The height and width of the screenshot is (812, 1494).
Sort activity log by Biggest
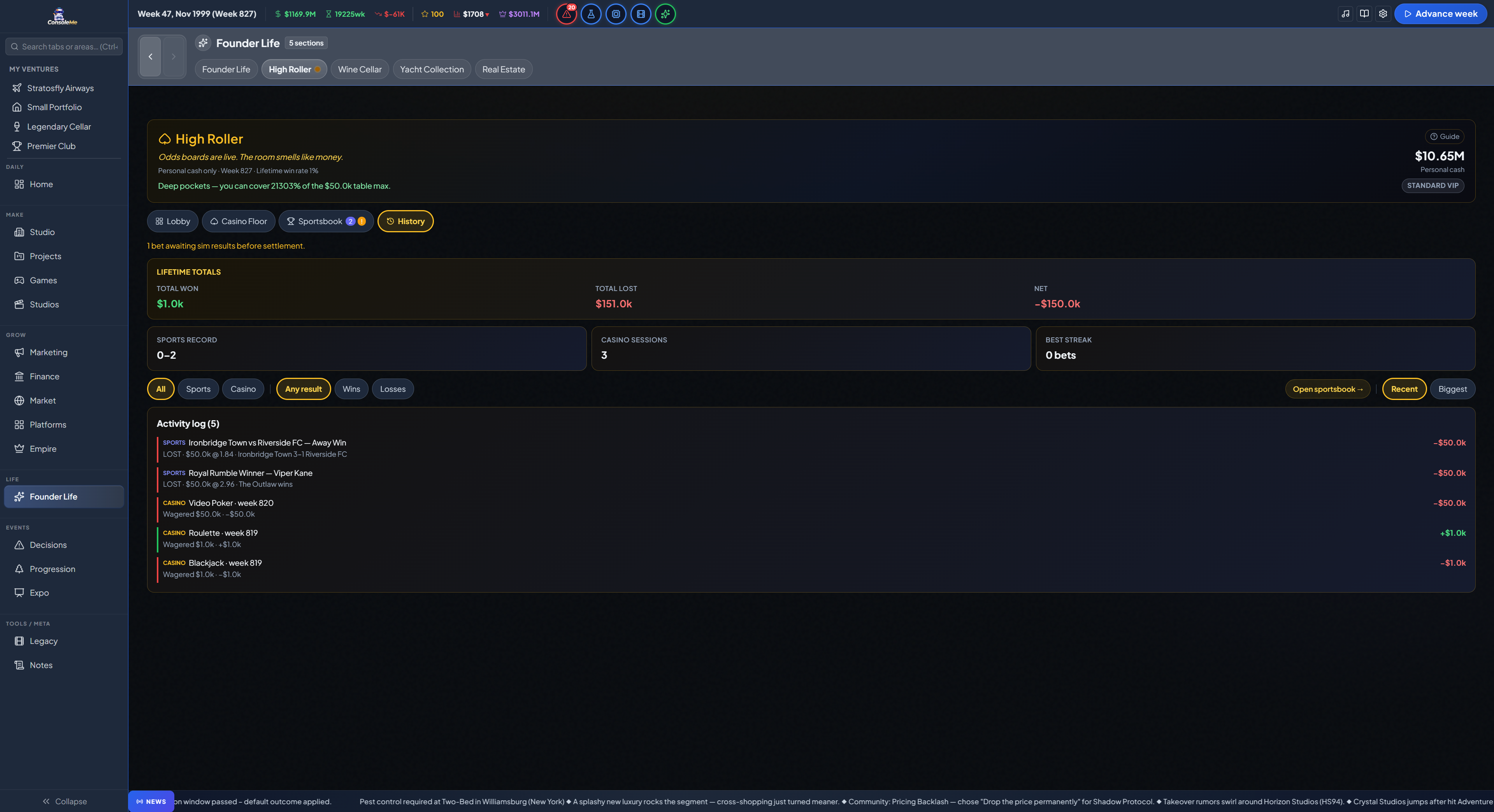coord(1452,389)
